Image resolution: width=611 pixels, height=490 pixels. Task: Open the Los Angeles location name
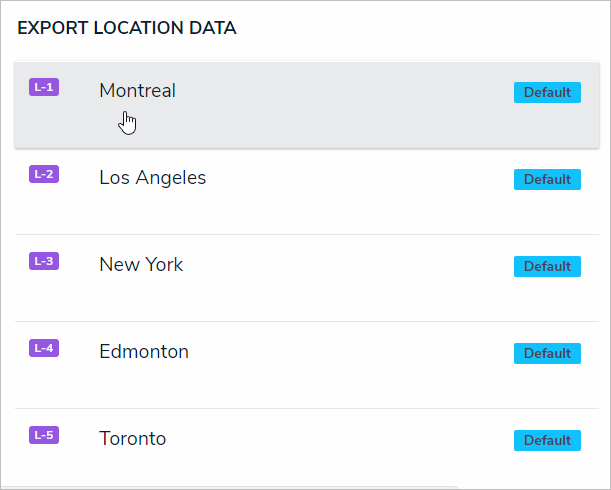[x=152, y=178]
